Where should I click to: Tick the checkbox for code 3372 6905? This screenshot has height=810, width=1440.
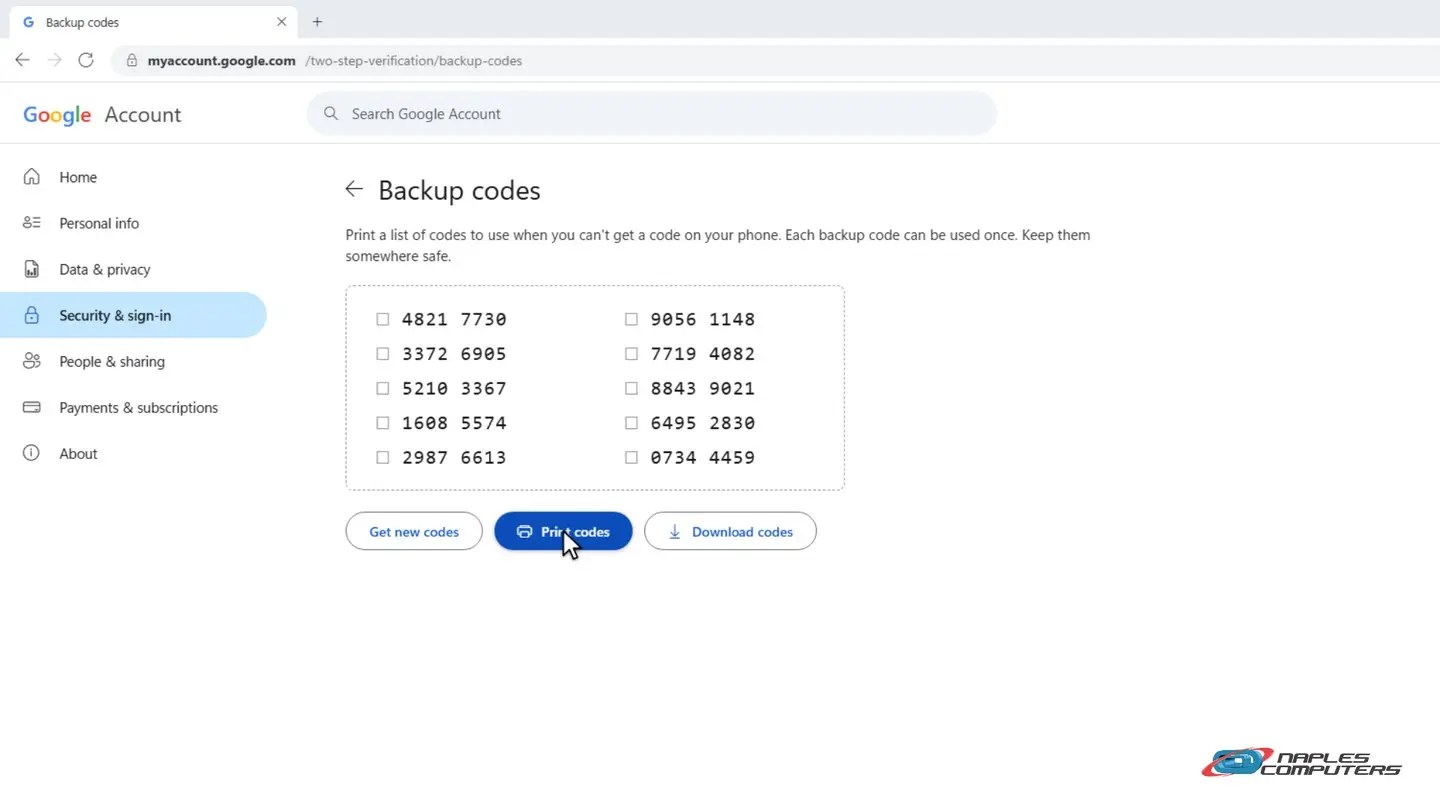pyautogui.click(x=382, y=353)
